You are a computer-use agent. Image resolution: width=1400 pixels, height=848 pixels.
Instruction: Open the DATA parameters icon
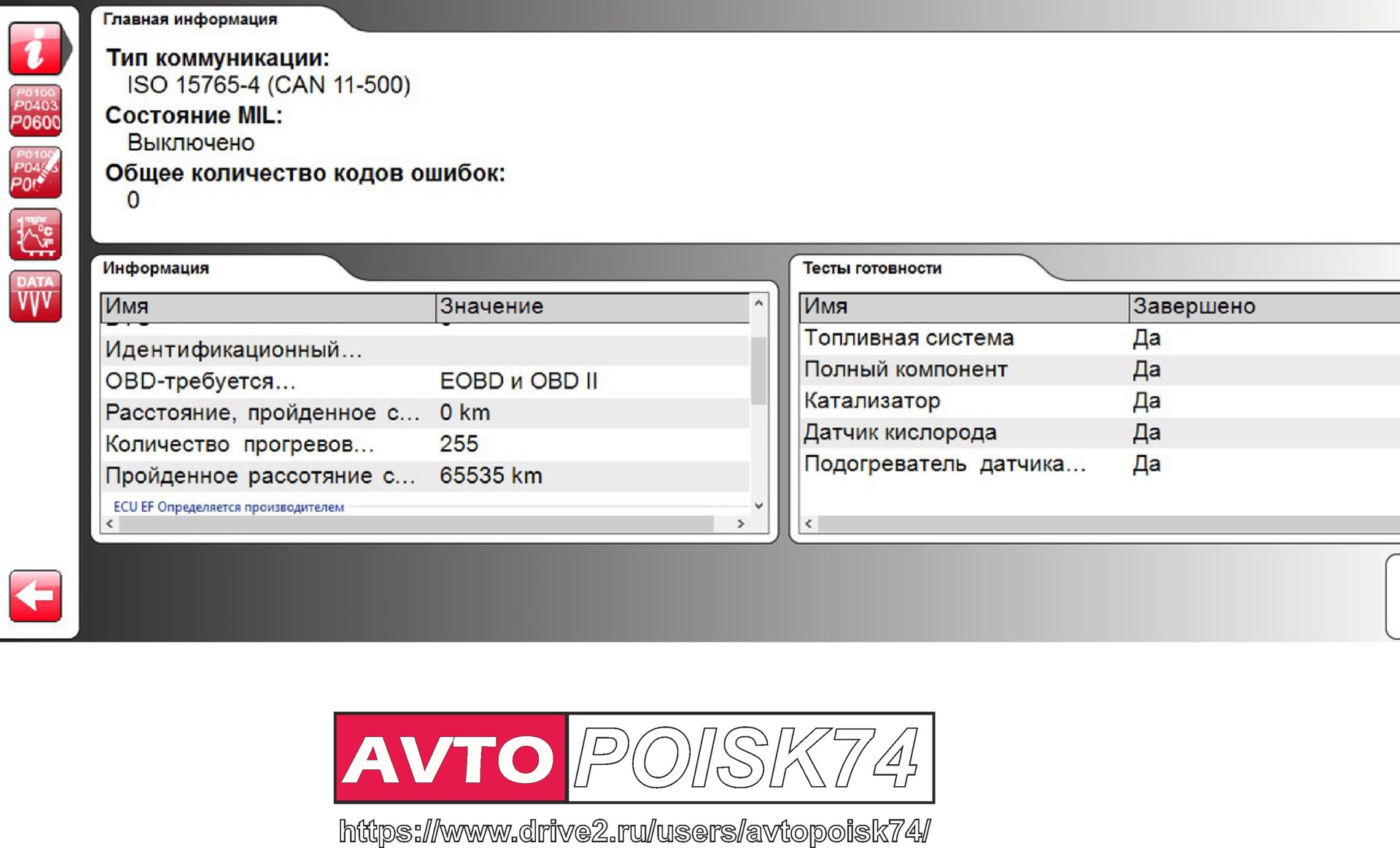(34, 296)
